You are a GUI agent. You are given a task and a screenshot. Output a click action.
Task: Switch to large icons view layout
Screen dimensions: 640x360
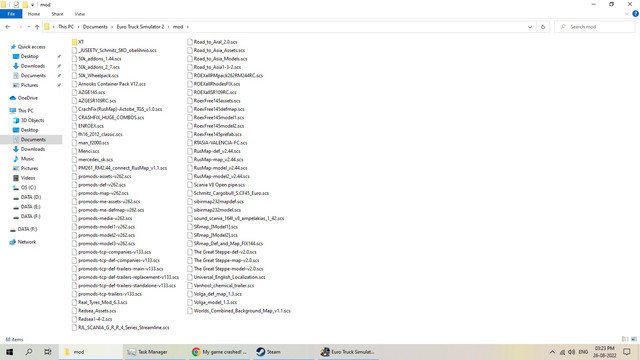(x=634, y=339)
